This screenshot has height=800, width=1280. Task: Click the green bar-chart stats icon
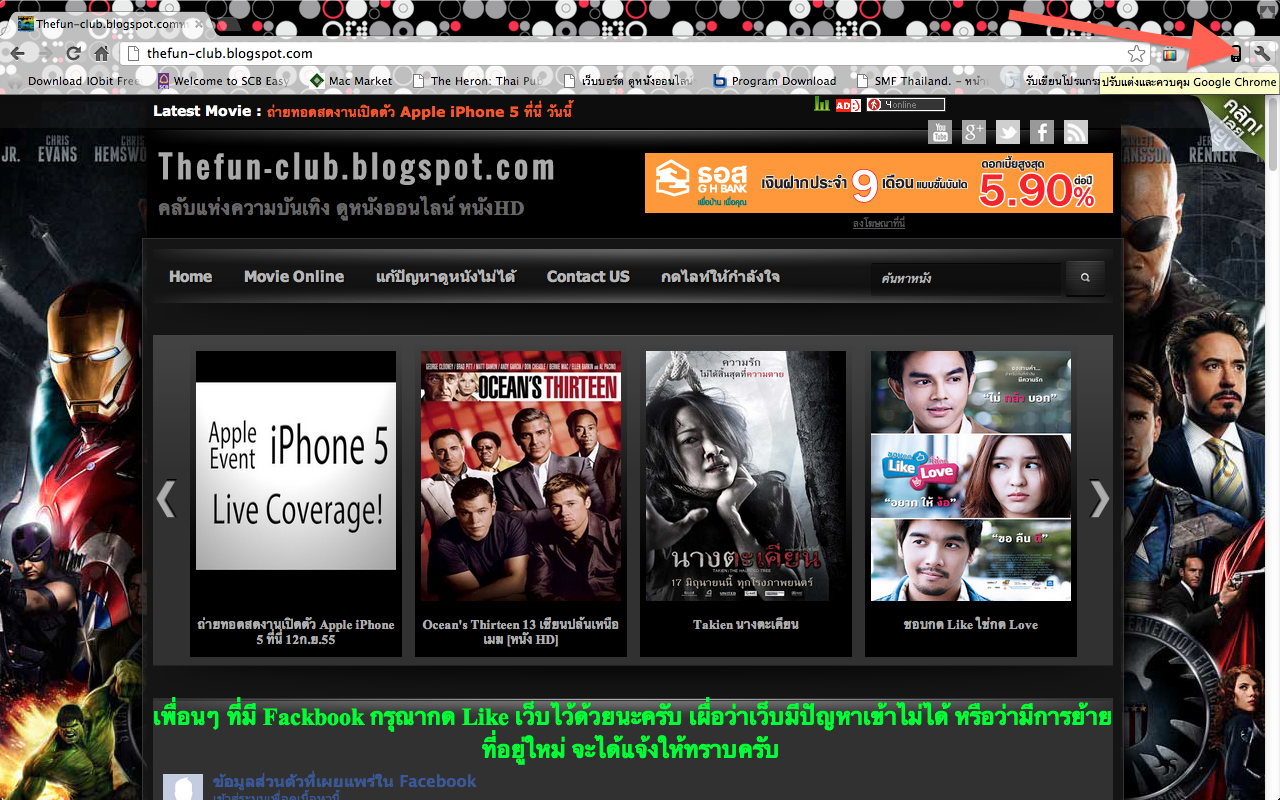(822, 104)
